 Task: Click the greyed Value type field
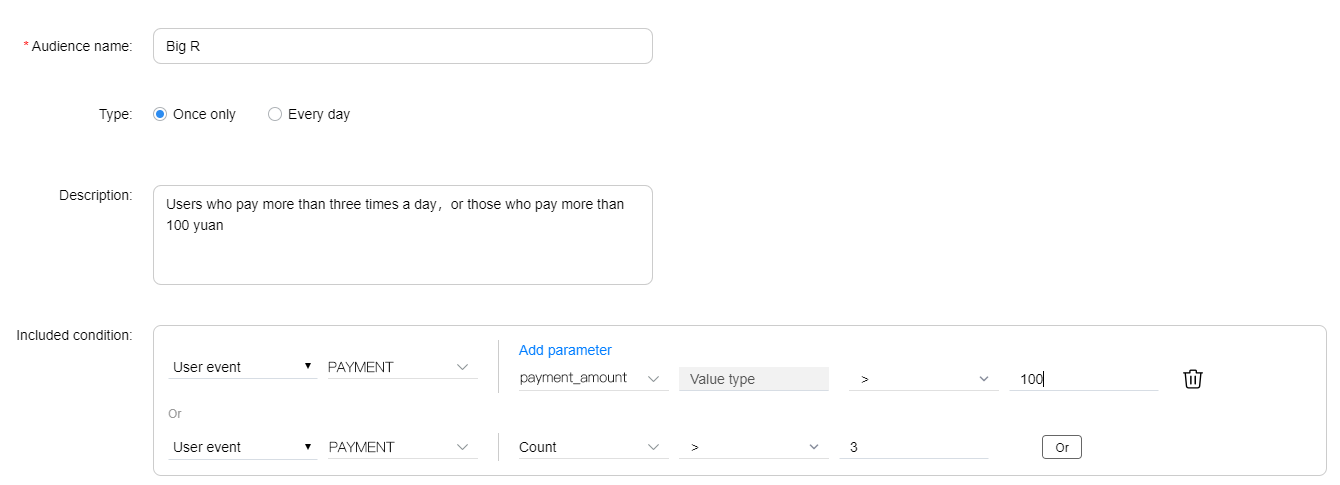pyautogui.click(x=753, y=379)
